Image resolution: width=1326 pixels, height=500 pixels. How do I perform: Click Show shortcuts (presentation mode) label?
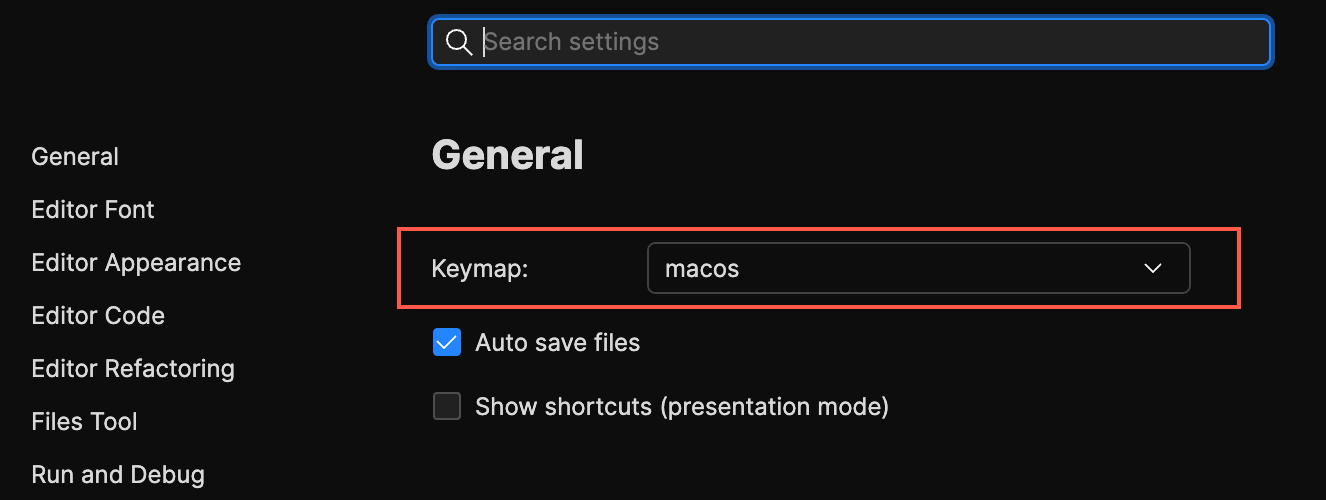[x=682, y=407]
